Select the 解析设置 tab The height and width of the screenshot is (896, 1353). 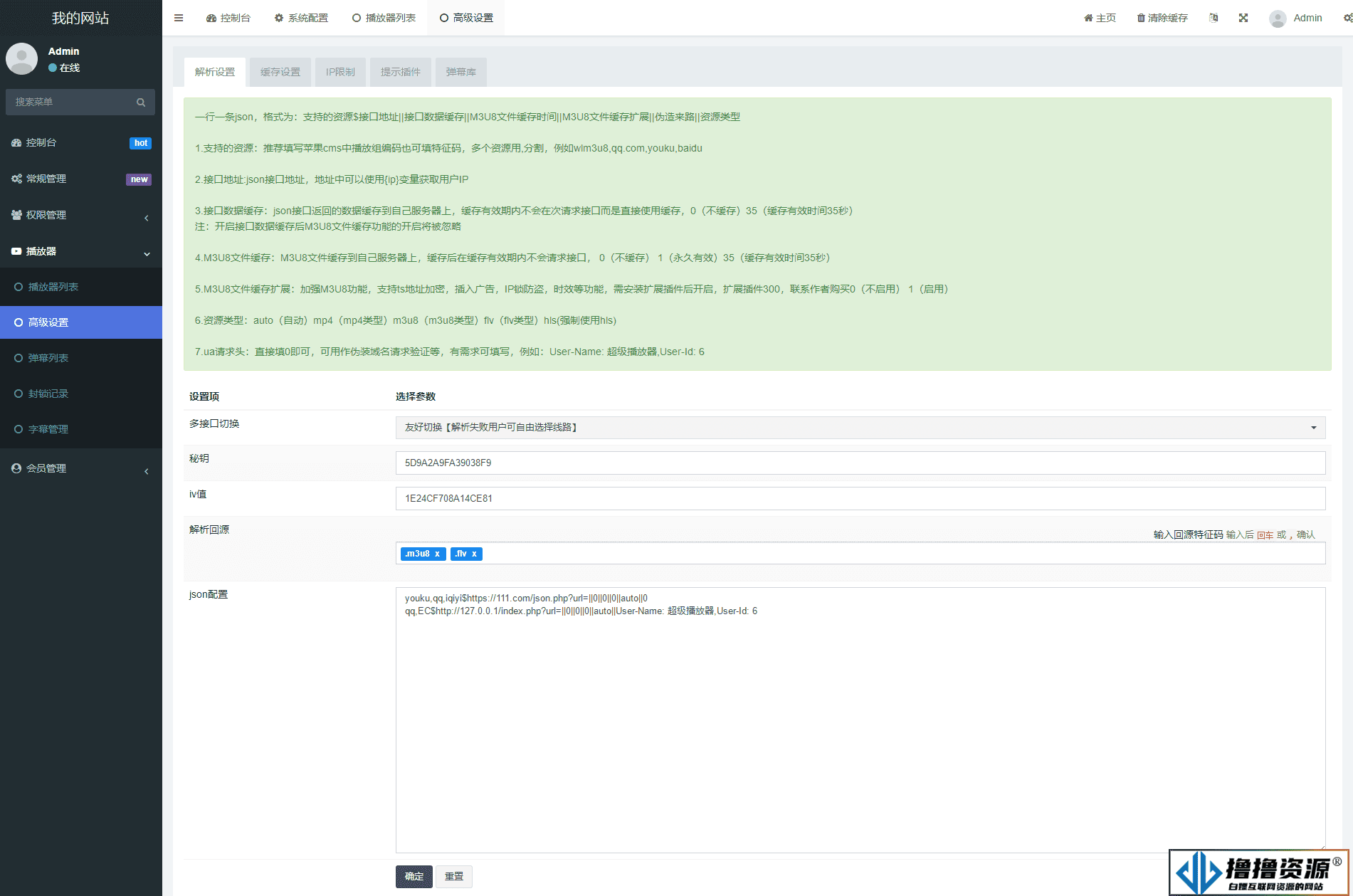[215, 72]
